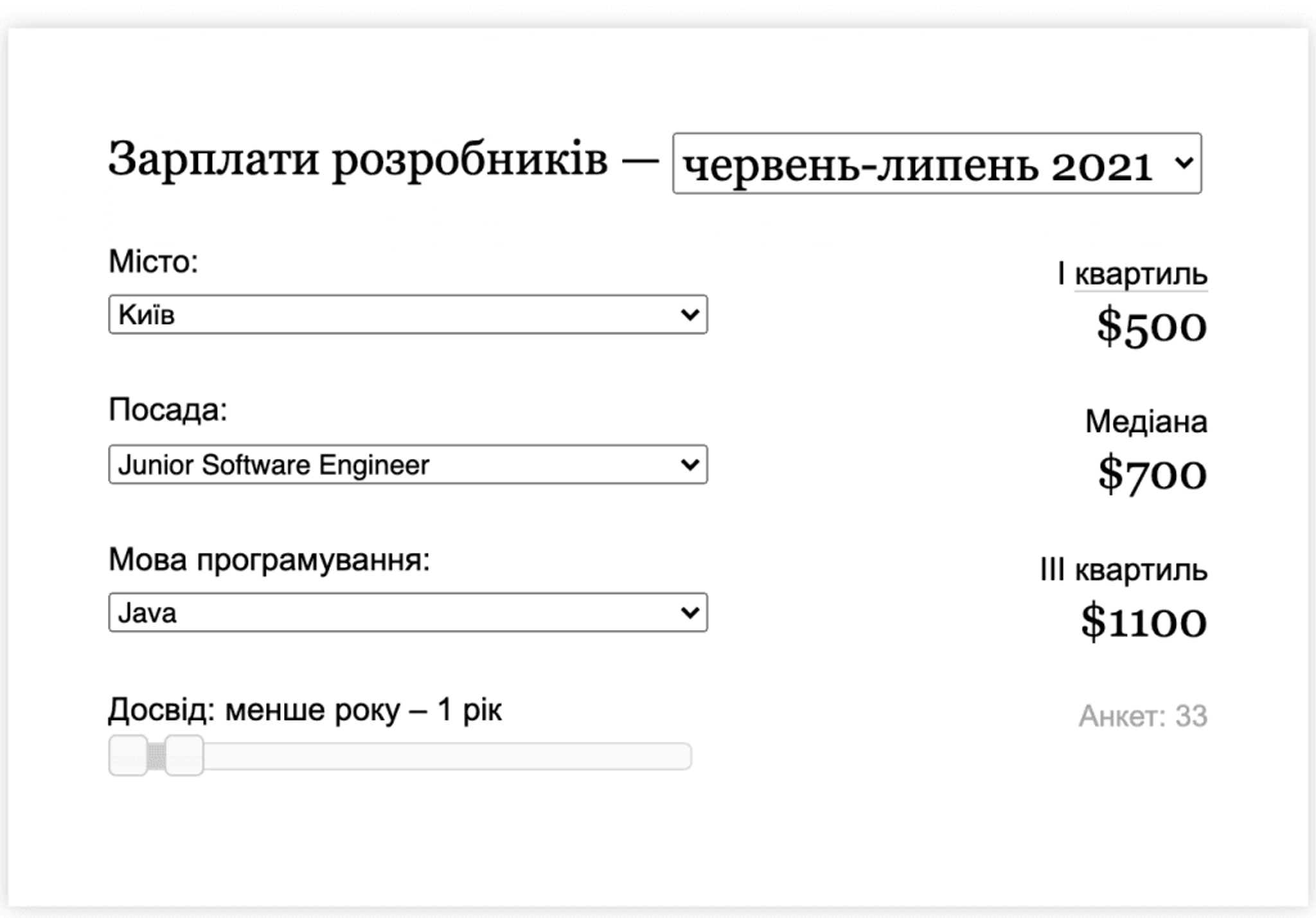This screenshot has height=918, width=1316.
Task: Click the $1100 third quartile value
Action: pos(1144,622)
